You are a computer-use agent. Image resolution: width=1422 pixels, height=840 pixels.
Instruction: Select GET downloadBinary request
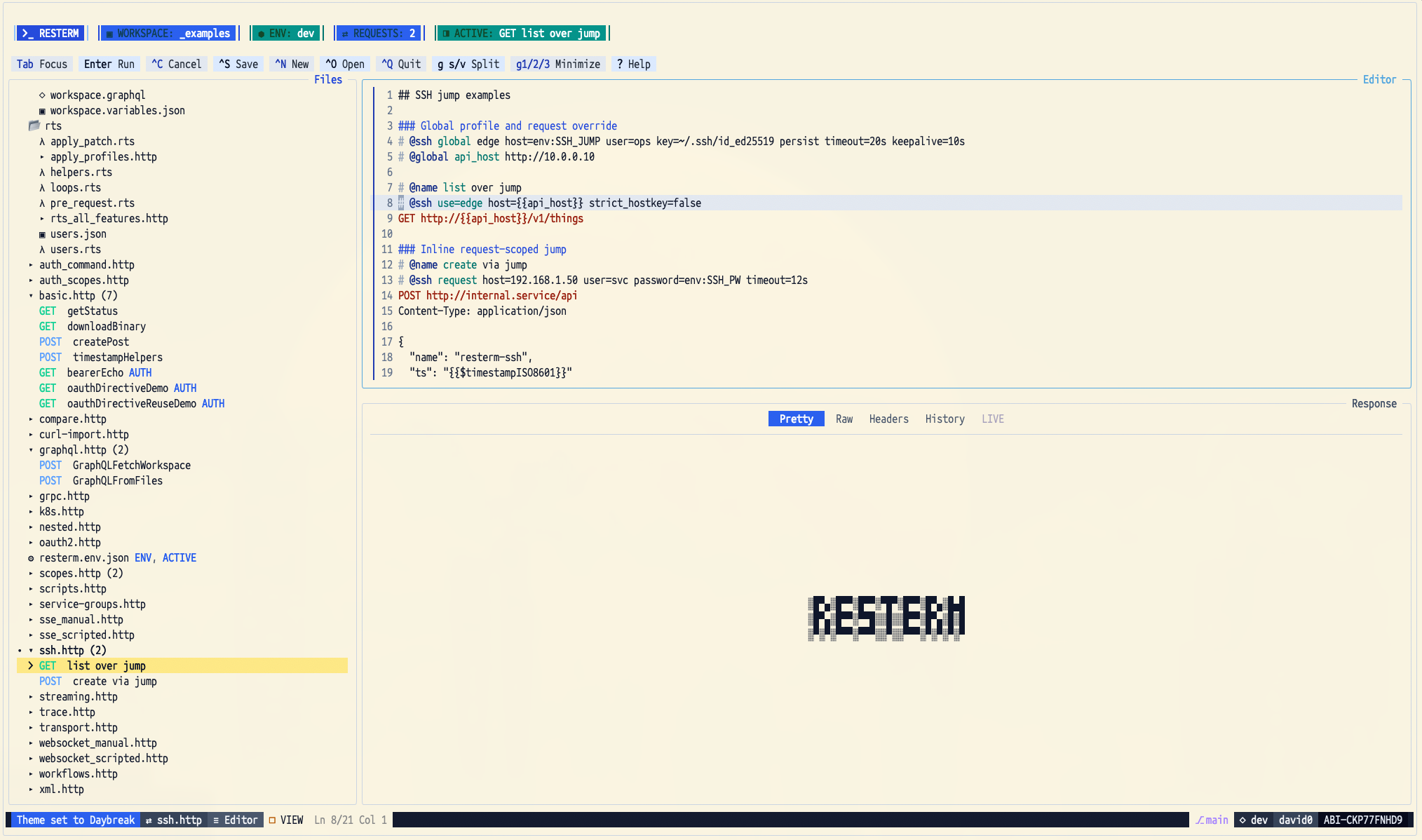pos(93,326)
